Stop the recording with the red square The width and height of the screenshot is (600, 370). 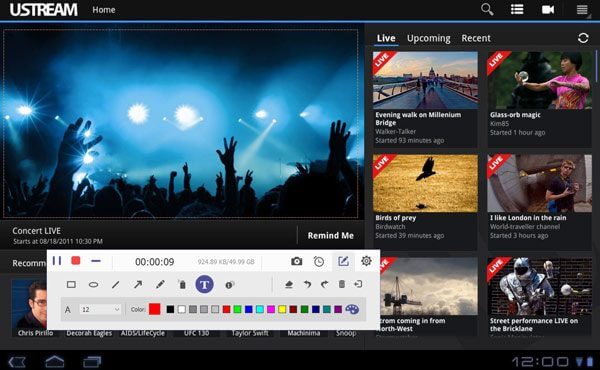pos(76,261)
